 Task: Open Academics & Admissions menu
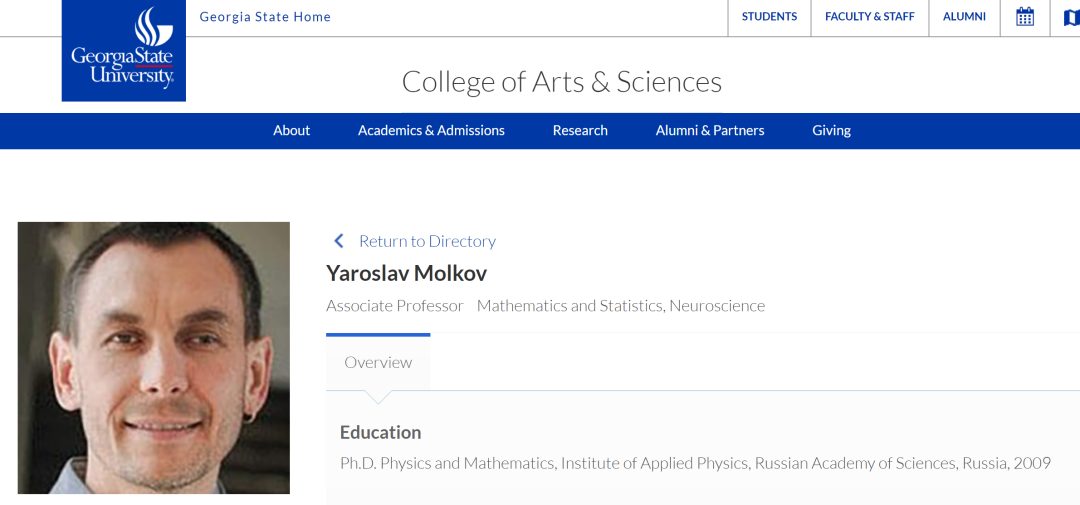click(x=431, y=131)
